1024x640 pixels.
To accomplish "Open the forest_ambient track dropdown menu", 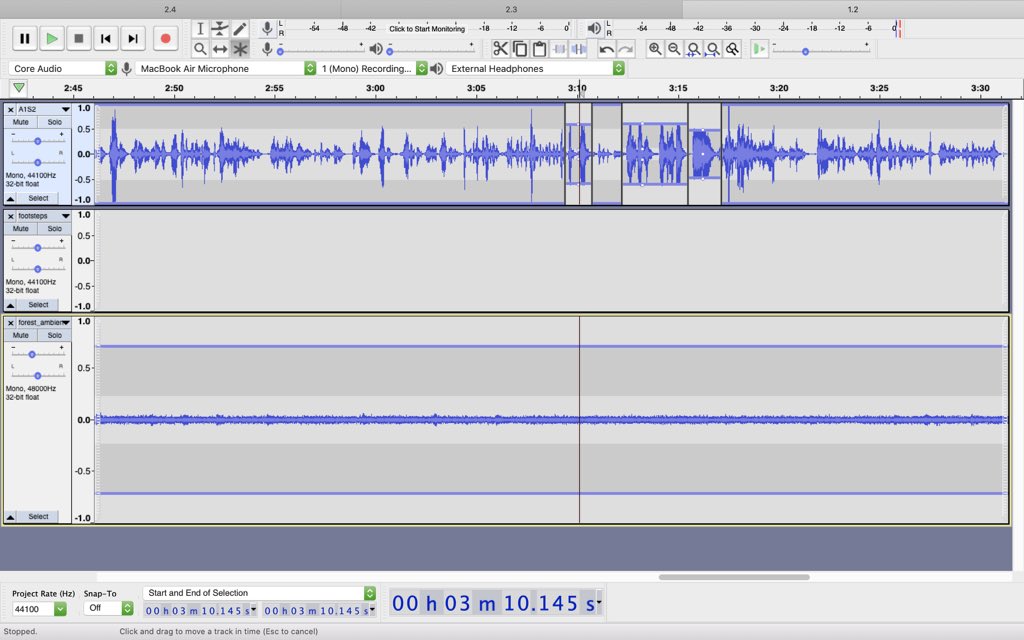I will click(x=65, y=323).
